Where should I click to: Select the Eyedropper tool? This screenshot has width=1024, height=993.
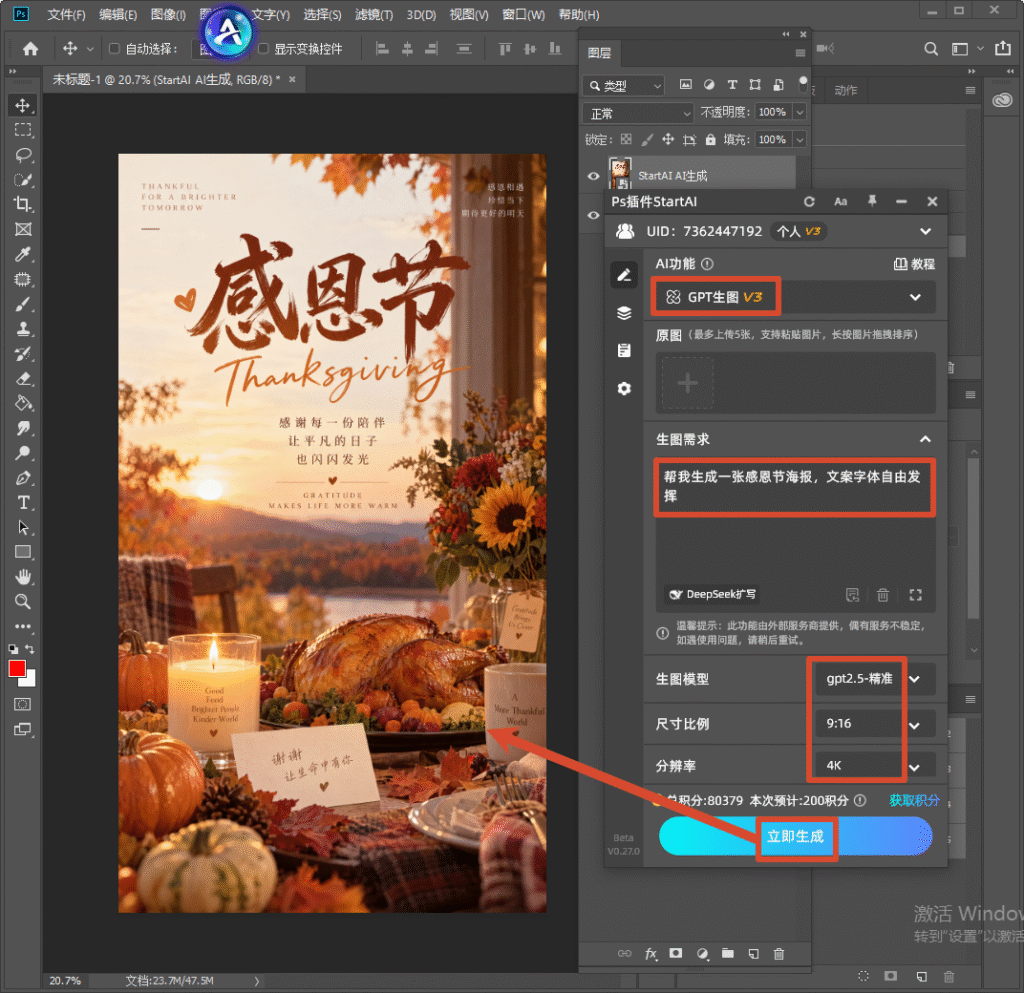23,254
